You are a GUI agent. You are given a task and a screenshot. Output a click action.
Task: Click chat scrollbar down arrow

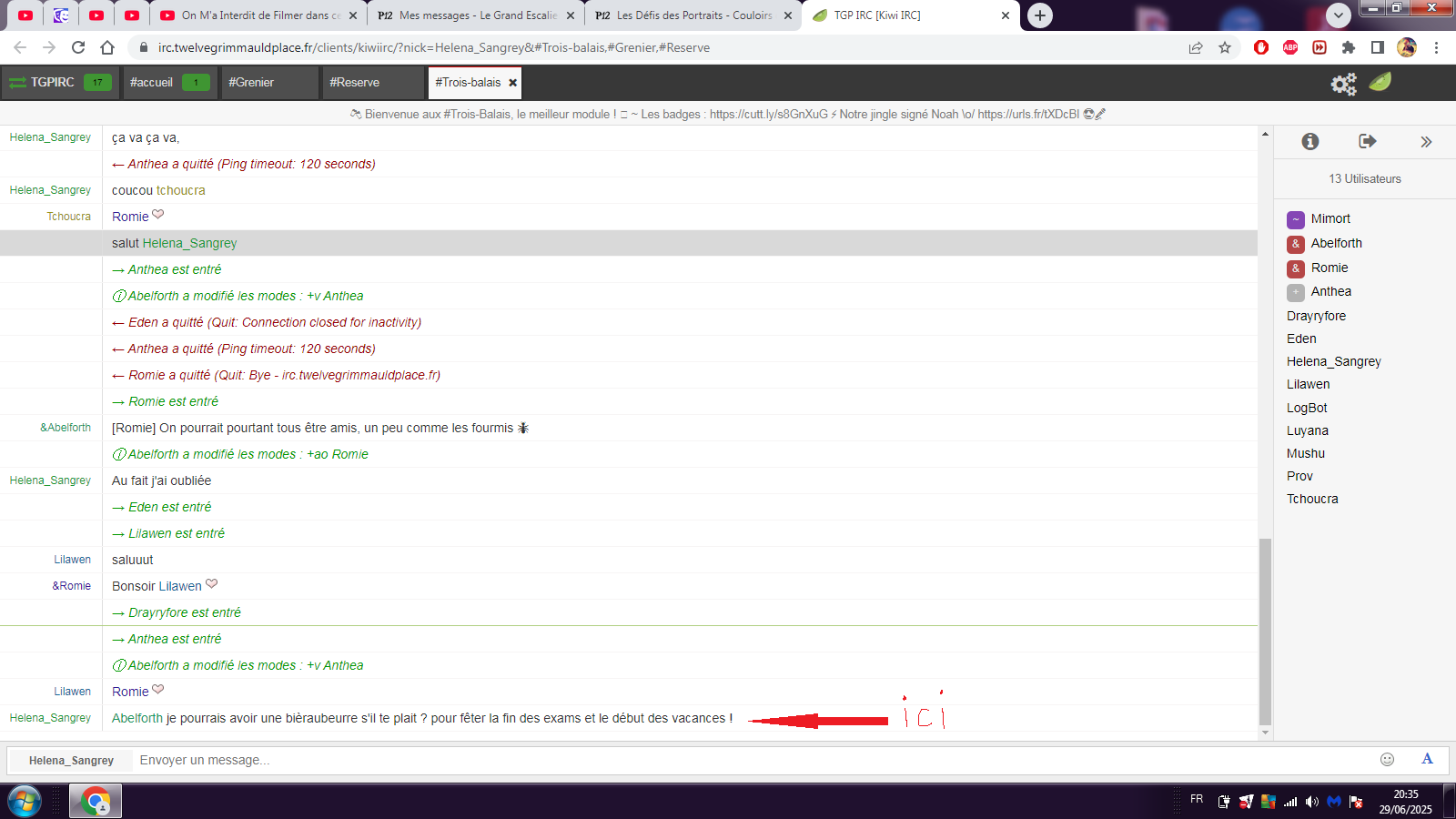1265,733
